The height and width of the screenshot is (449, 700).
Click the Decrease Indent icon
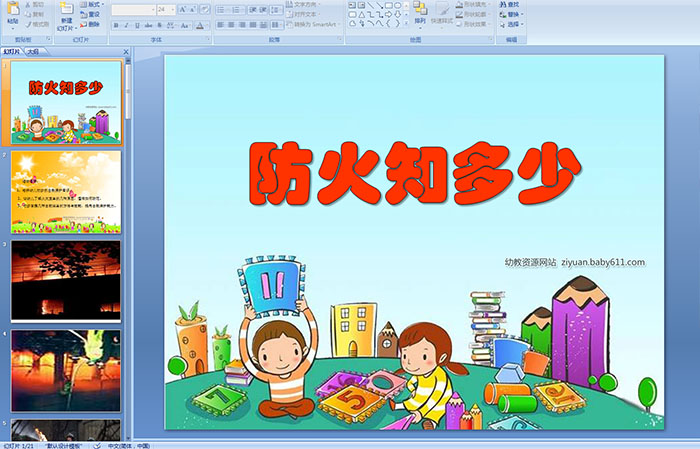coord(253,9)
